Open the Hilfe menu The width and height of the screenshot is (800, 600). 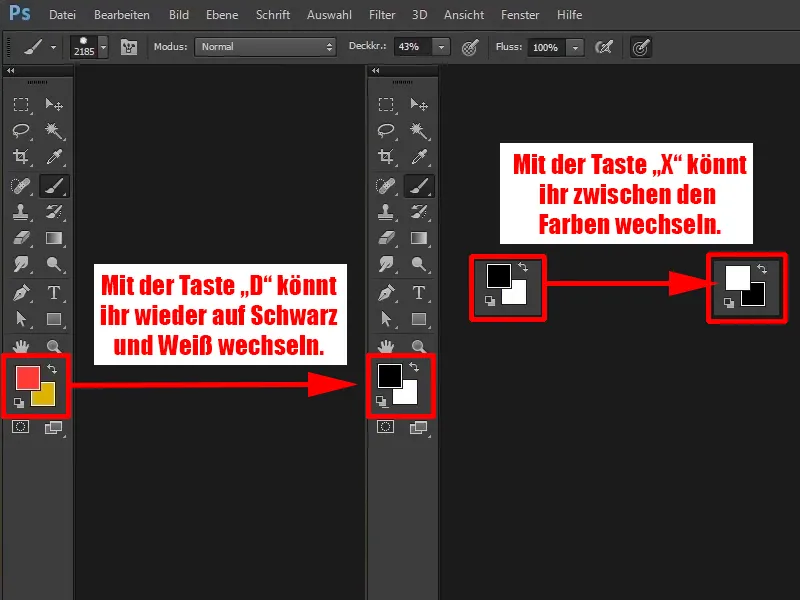[x=569, y=15]
